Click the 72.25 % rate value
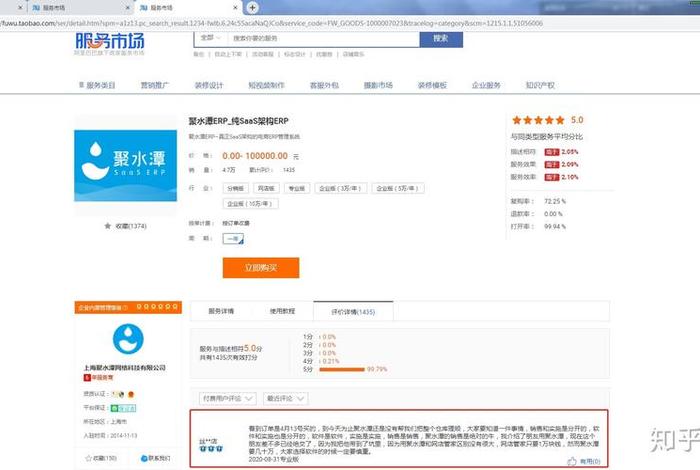Screen dimensions: 700x470 click(x=555, y=201)
